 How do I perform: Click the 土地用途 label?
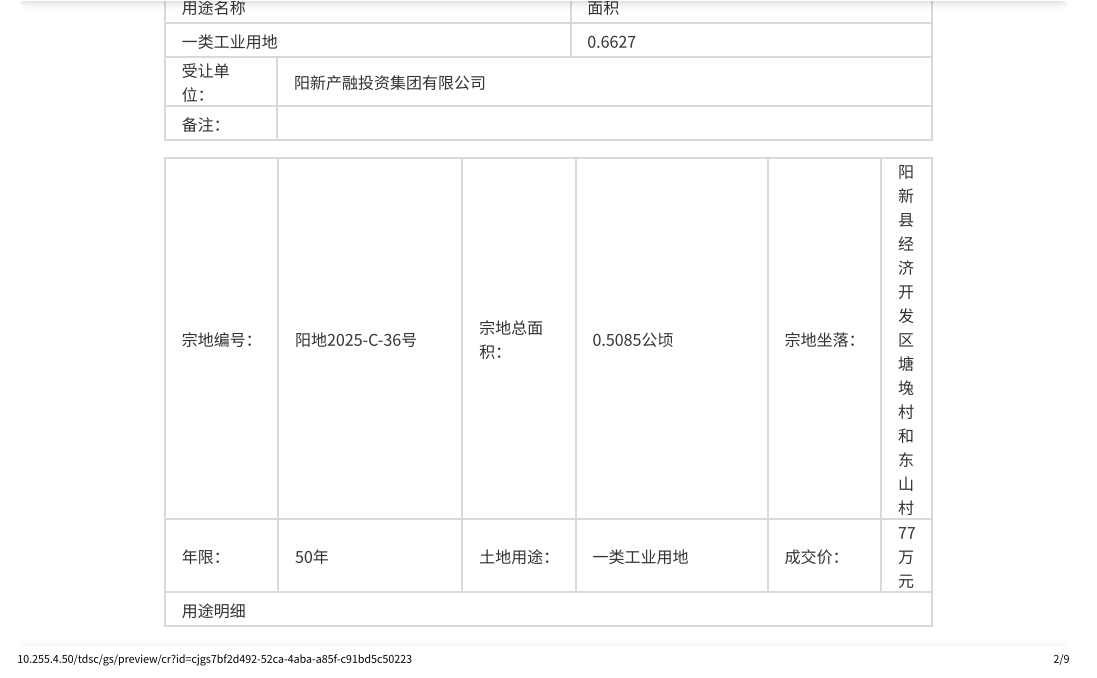[514, 557]
